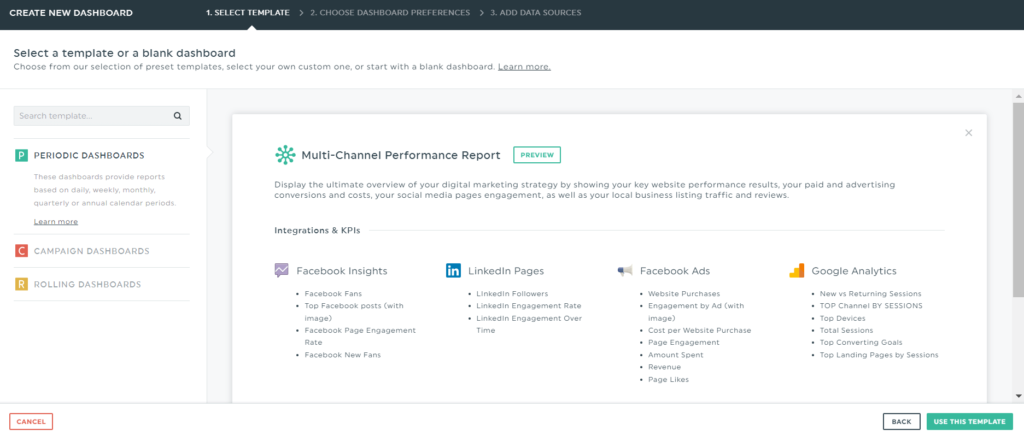This screenshot has width=1024, height=436.
Task: Click Facebook Page Engagement Rate item
Action: pyautogui.click(x=360, y=336)
